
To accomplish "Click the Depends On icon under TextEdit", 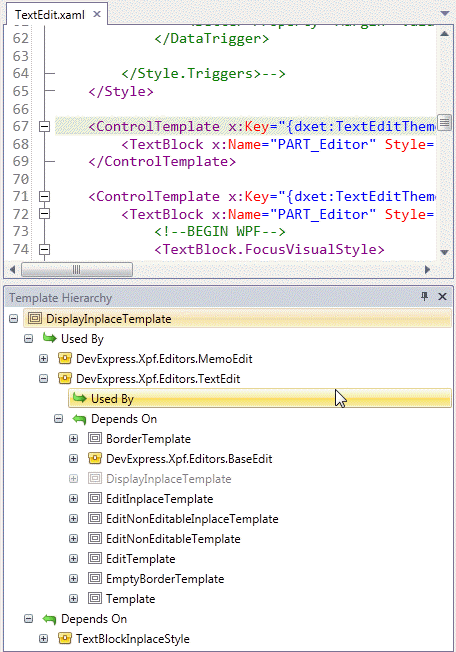I will [x=79, y=419].
